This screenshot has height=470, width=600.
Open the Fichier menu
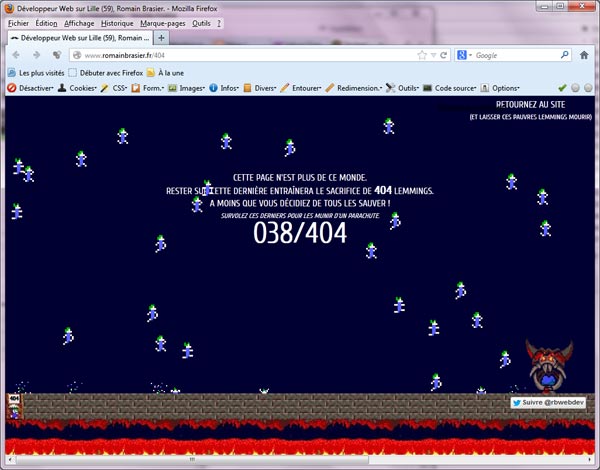pyautogui.click(x=18, y=23)
